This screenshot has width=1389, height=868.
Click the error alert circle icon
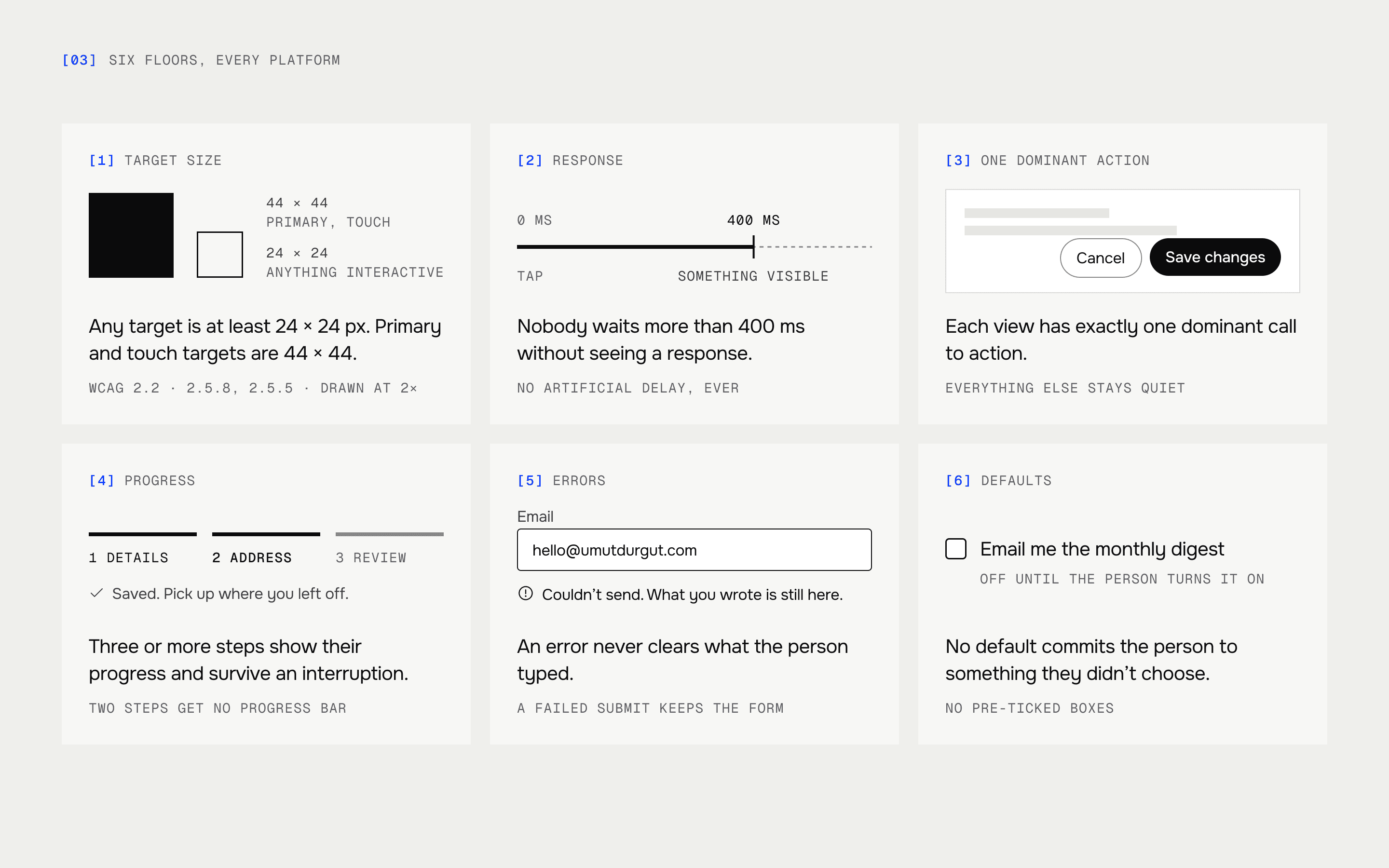pyautogui.click(x=525, y=594)
